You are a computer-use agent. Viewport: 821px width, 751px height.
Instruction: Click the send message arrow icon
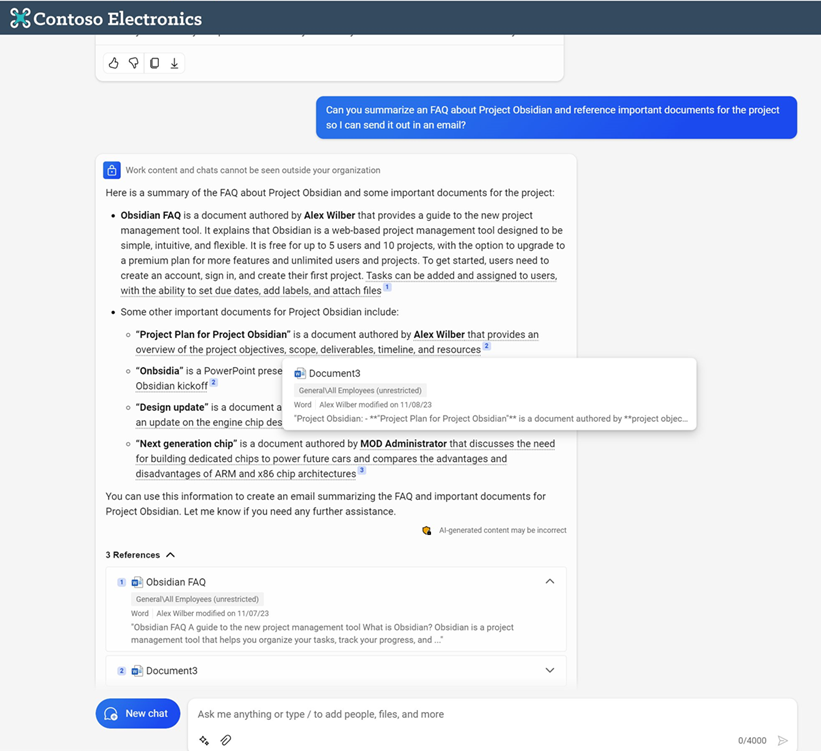782,741
